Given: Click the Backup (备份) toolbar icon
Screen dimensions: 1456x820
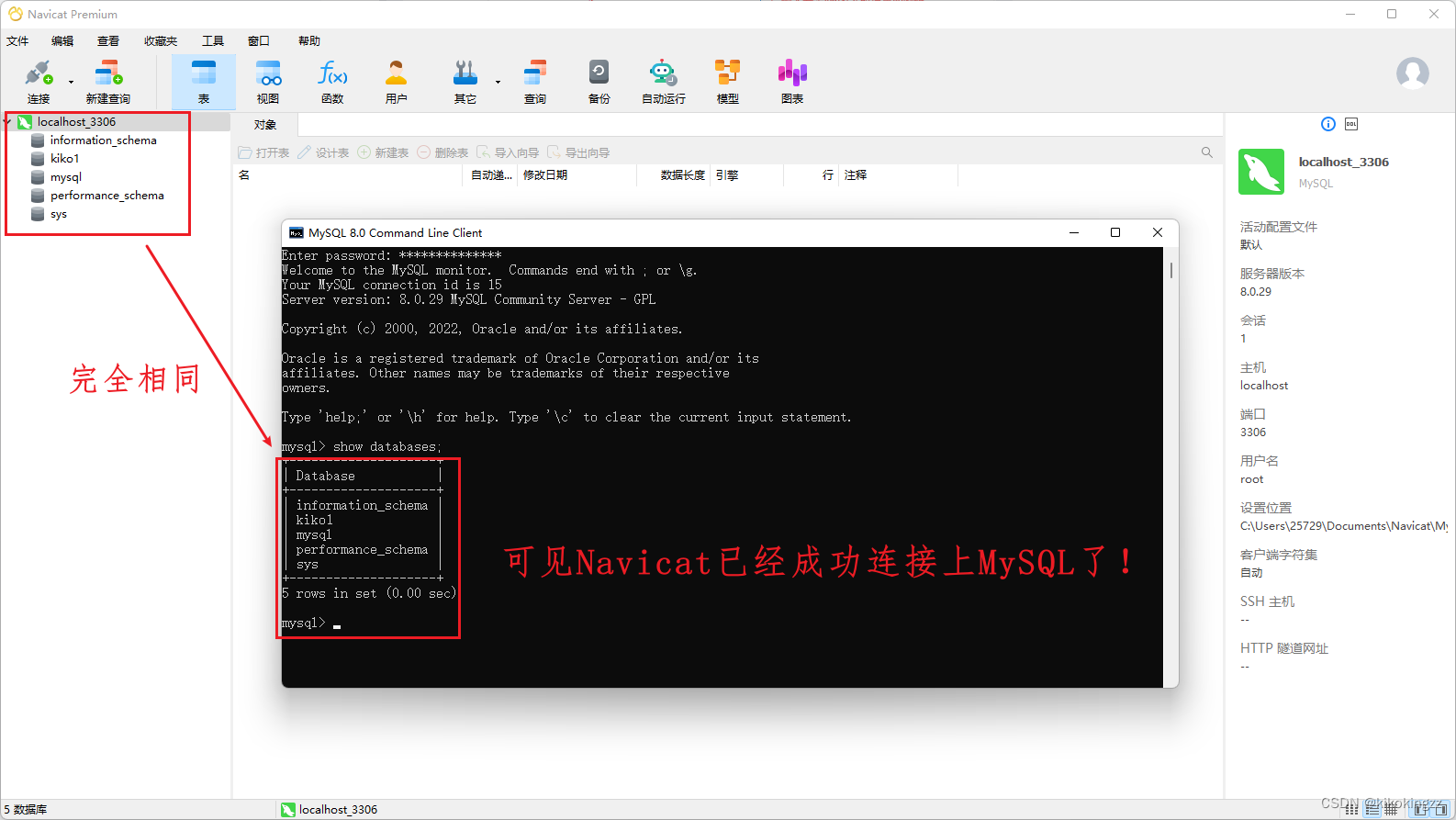Looking at the screenshot, I should 599,81.
